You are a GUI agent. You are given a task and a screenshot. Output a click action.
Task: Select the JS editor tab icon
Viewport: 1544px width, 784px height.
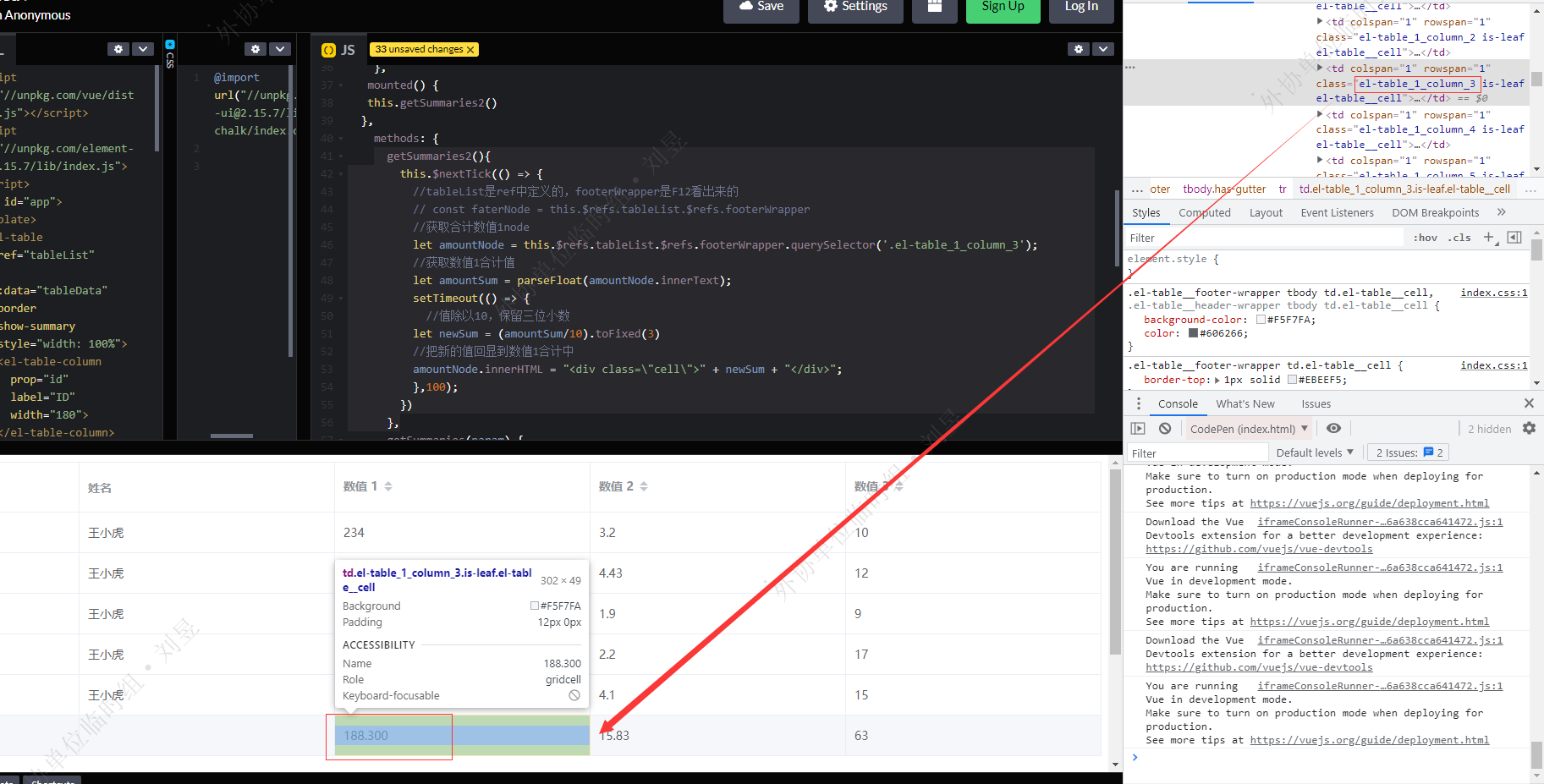(329, 50)
